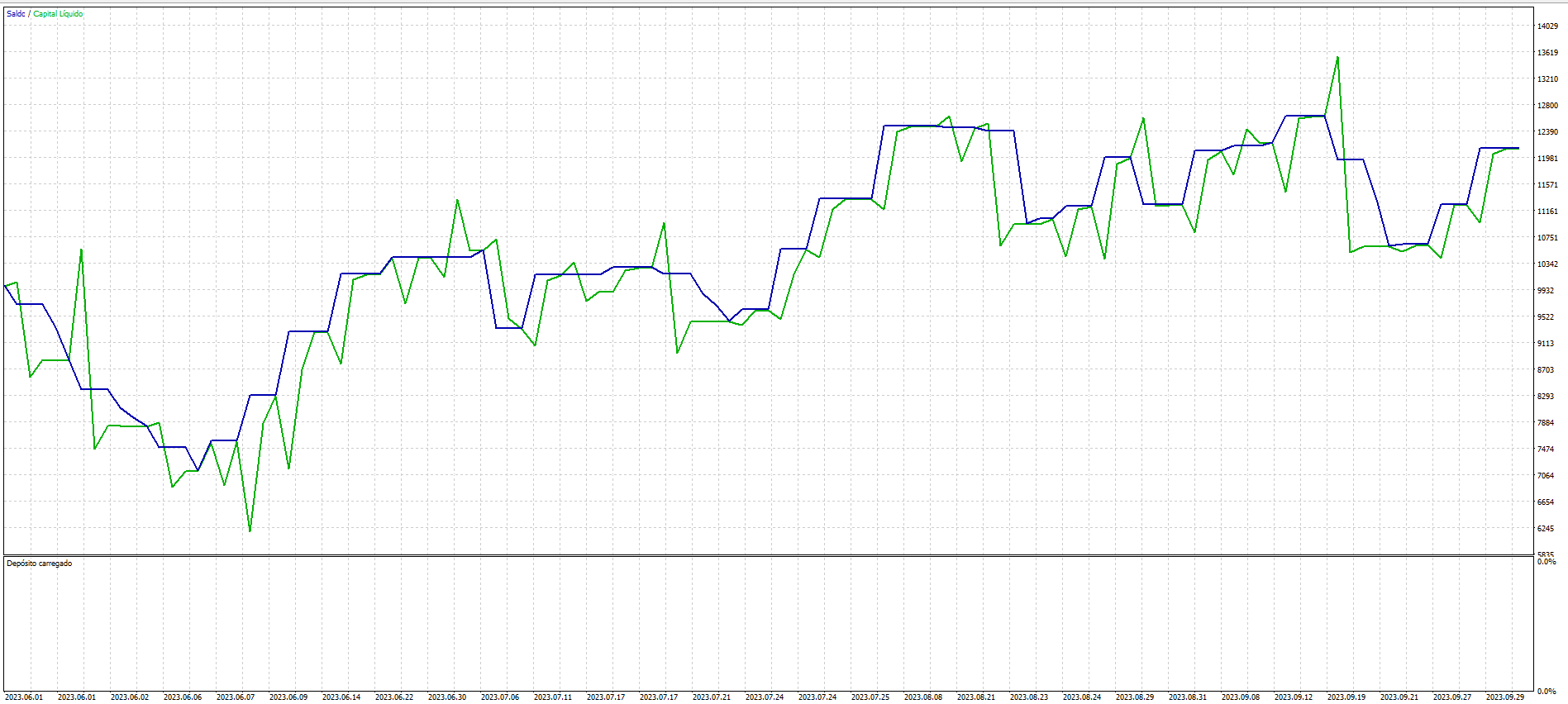Click the 7884 axis value

point(1546,423)
